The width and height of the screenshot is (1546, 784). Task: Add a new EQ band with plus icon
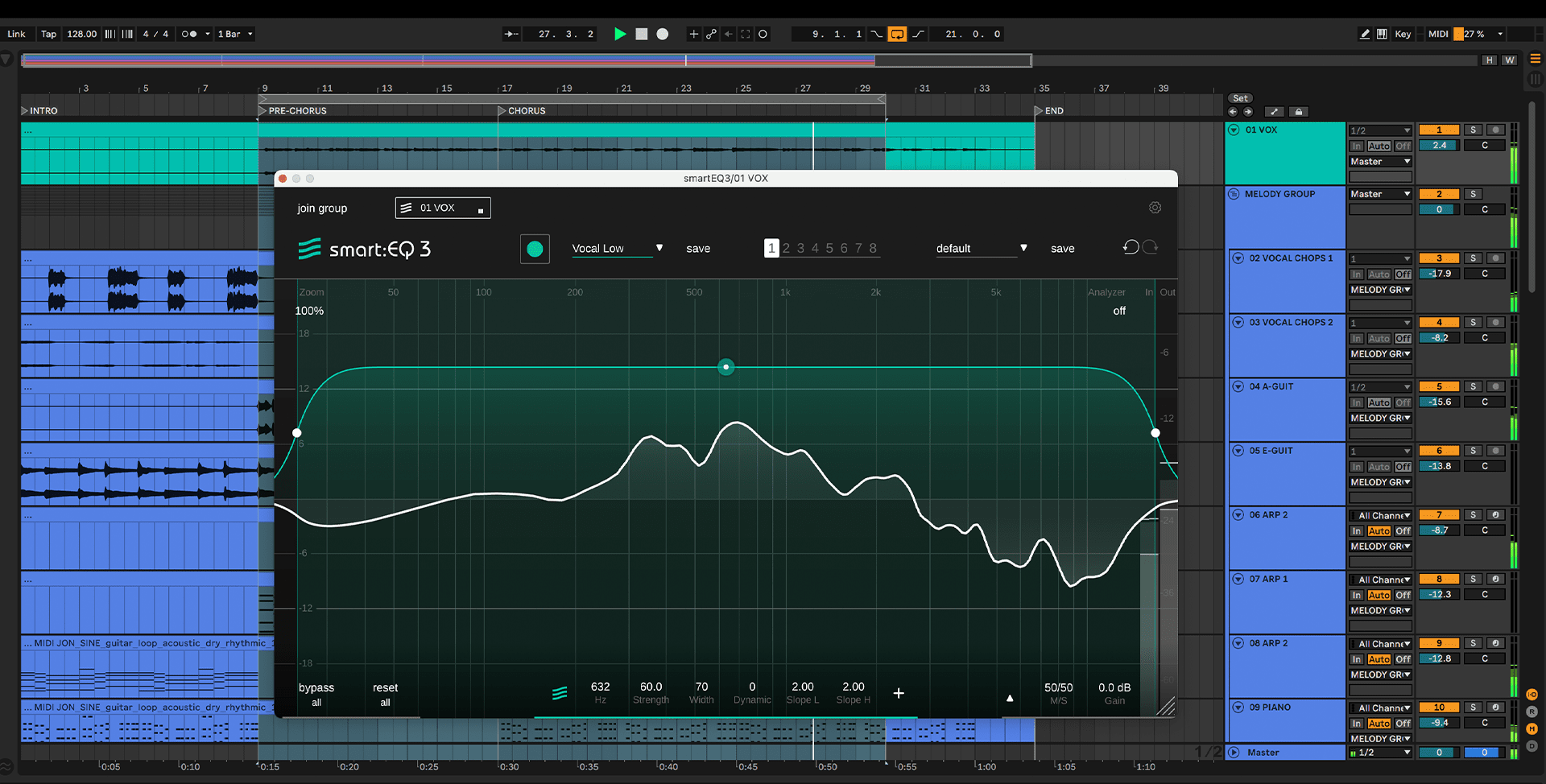pyautogui.click(x=899, y=693)
